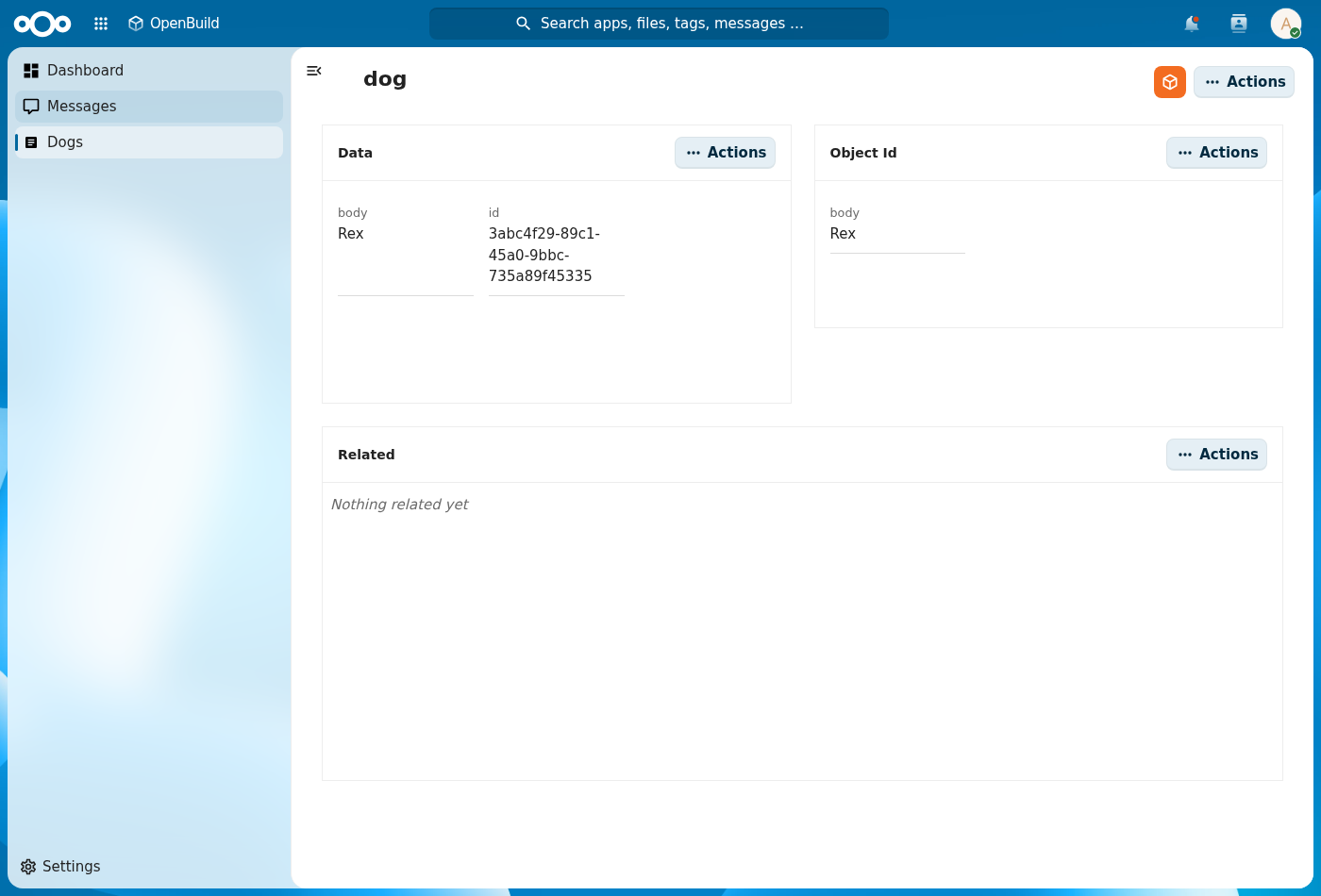
Task: Click the search magnifier icon
Action: coord(524,24)
